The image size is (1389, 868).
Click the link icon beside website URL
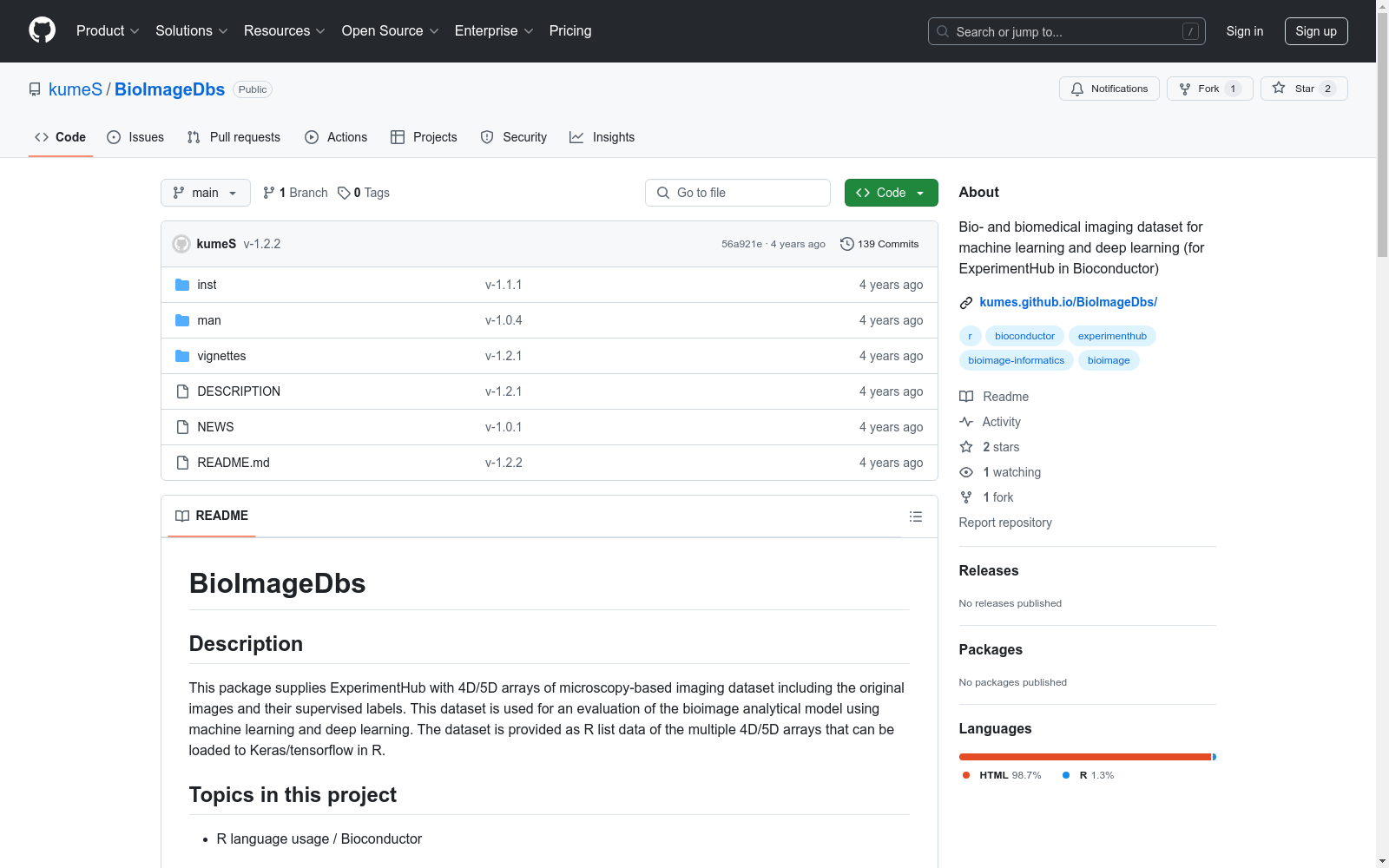coord(966,302)
